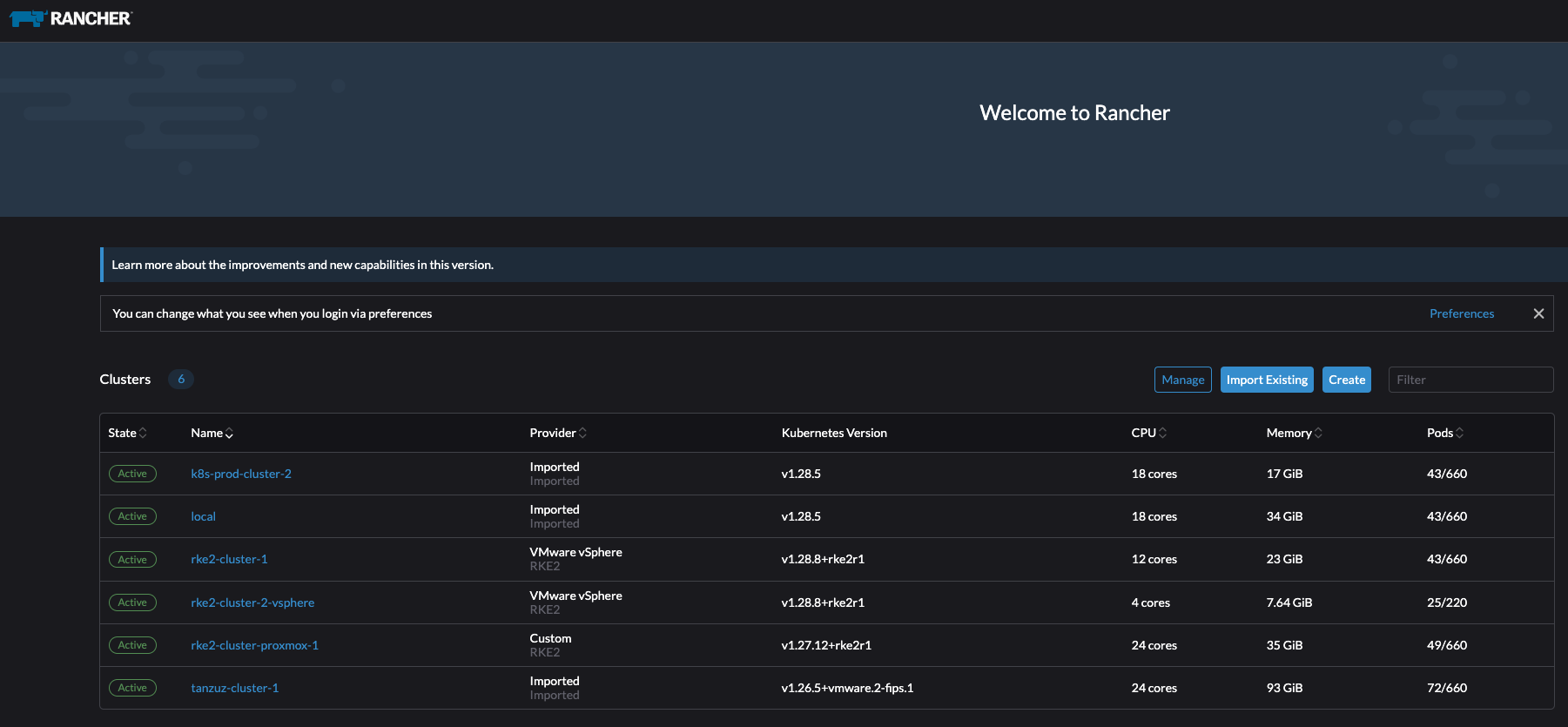Click Active badge for rke2-cluster-proxmox-1

click(132, 645)
